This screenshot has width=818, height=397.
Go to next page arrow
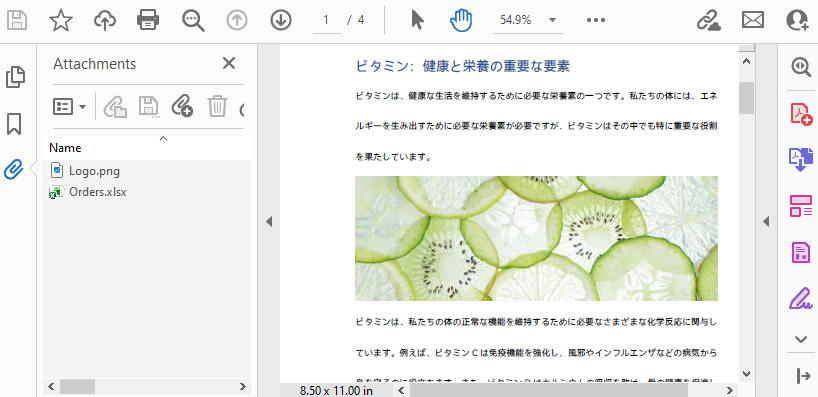point(281,20)
